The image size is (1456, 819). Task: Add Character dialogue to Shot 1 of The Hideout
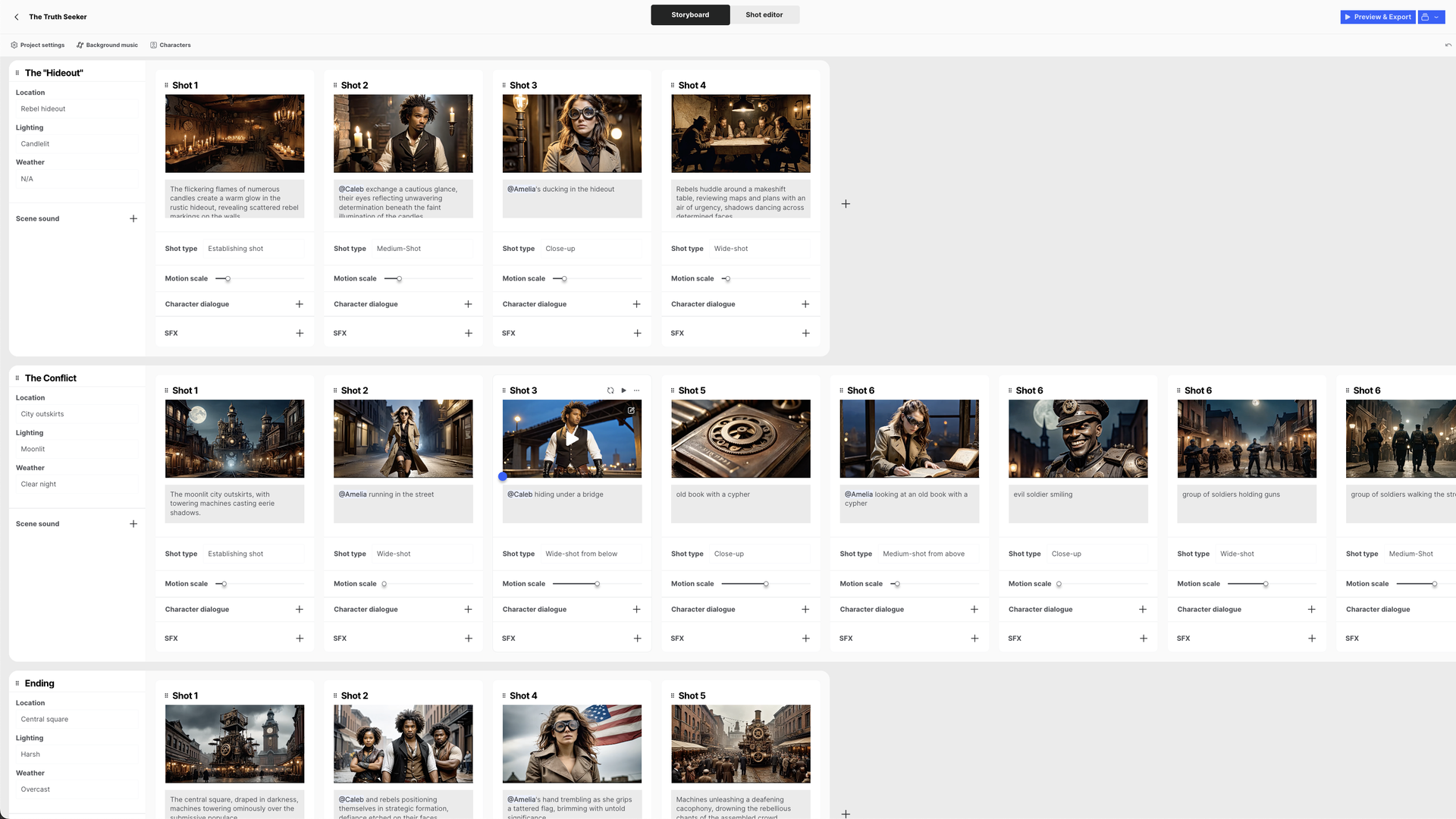(x=299, y=304)
